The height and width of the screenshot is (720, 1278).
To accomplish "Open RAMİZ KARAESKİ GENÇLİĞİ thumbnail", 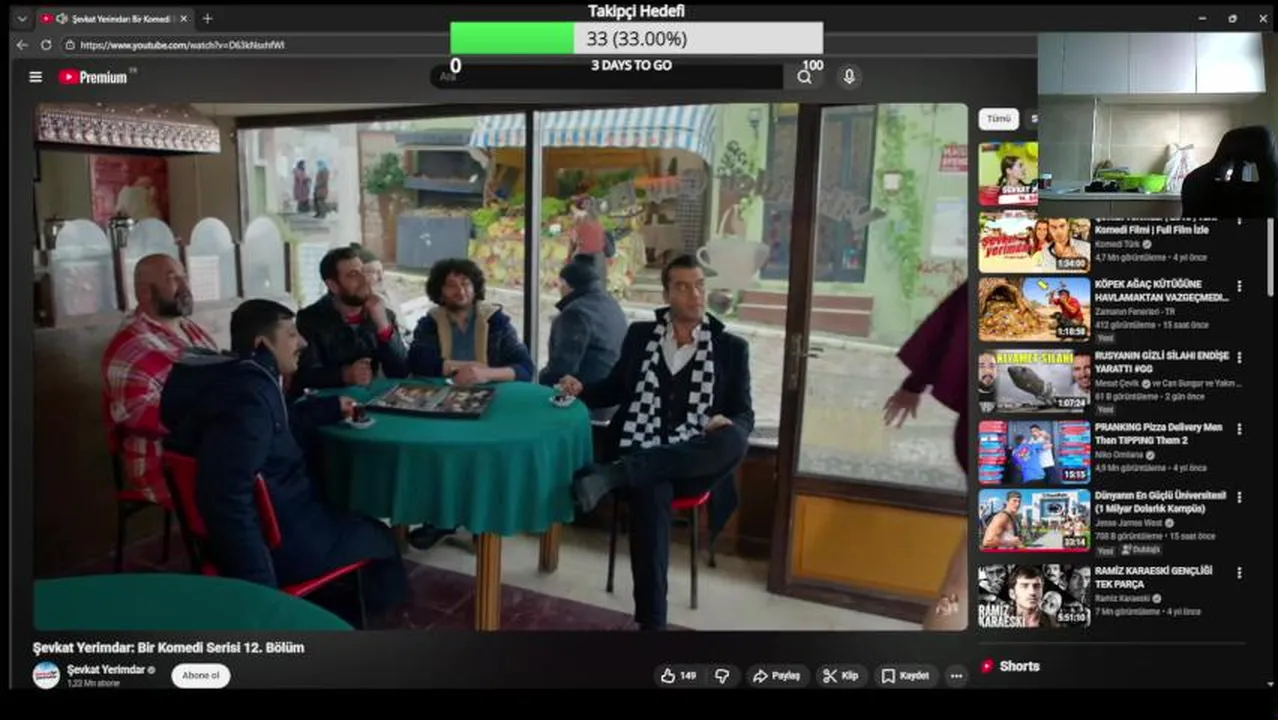I will 1034,595.
